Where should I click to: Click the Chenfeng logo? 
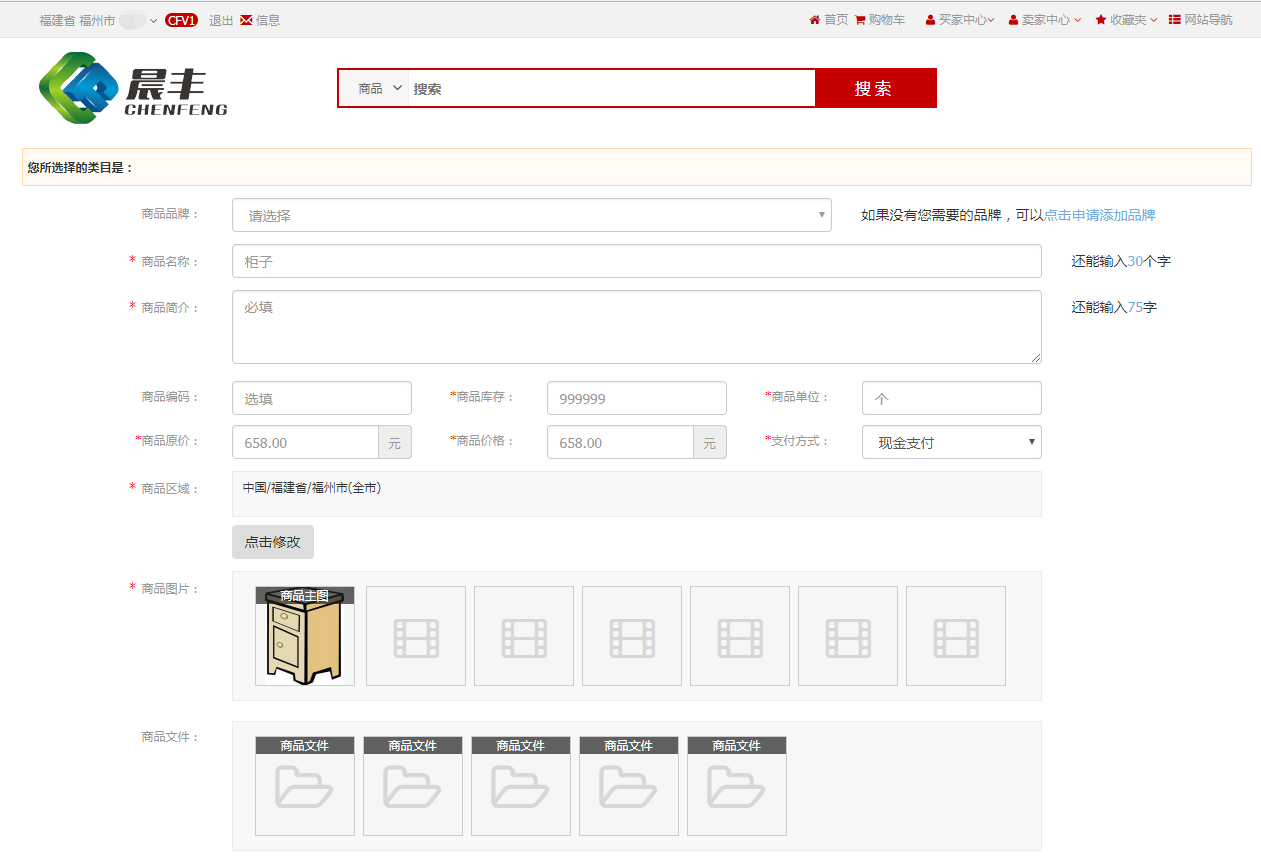pyautogui.click(x=133, y=88)
